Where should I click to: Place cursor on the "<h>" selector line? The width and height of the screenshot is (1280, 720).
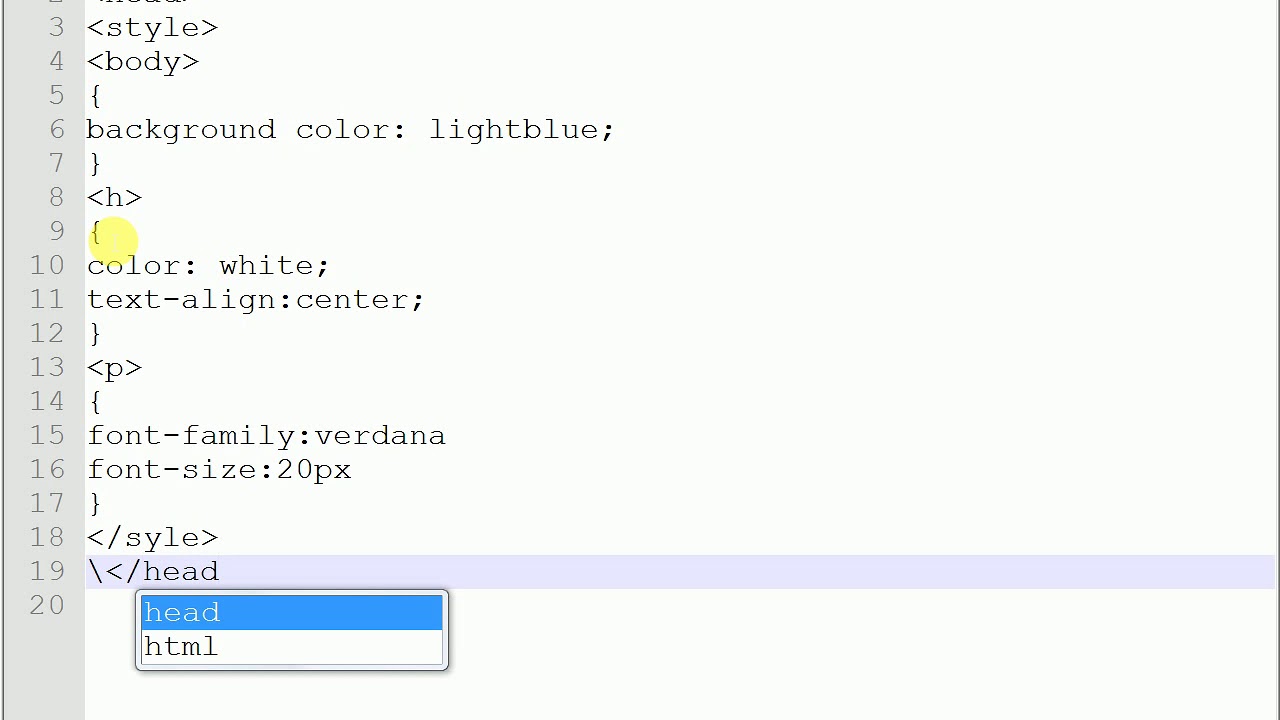coord(114,197)
